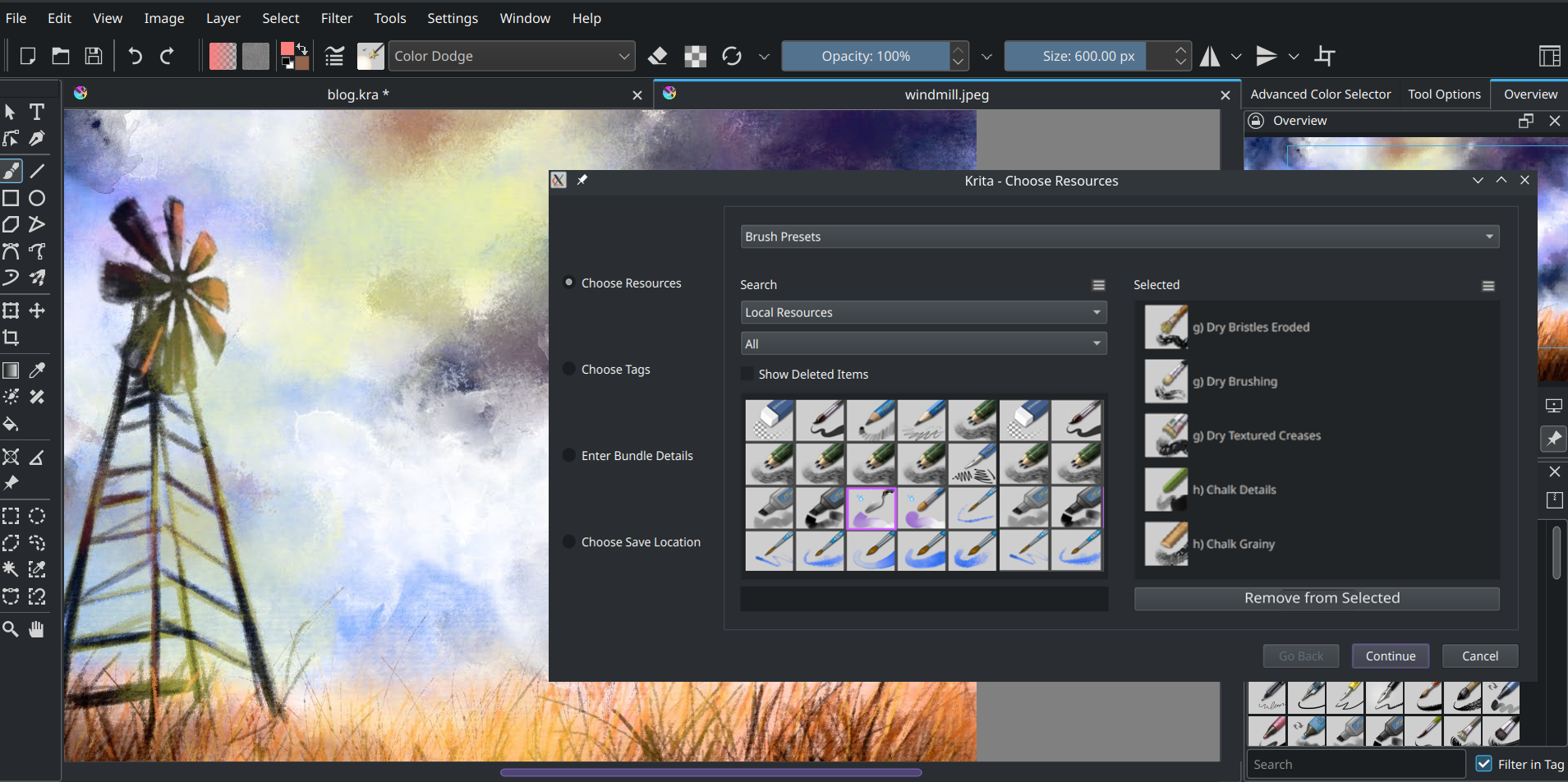This screenshot has width=1568, height=782.
Task: Save document floppy icon
Action: tap(94, 56)
